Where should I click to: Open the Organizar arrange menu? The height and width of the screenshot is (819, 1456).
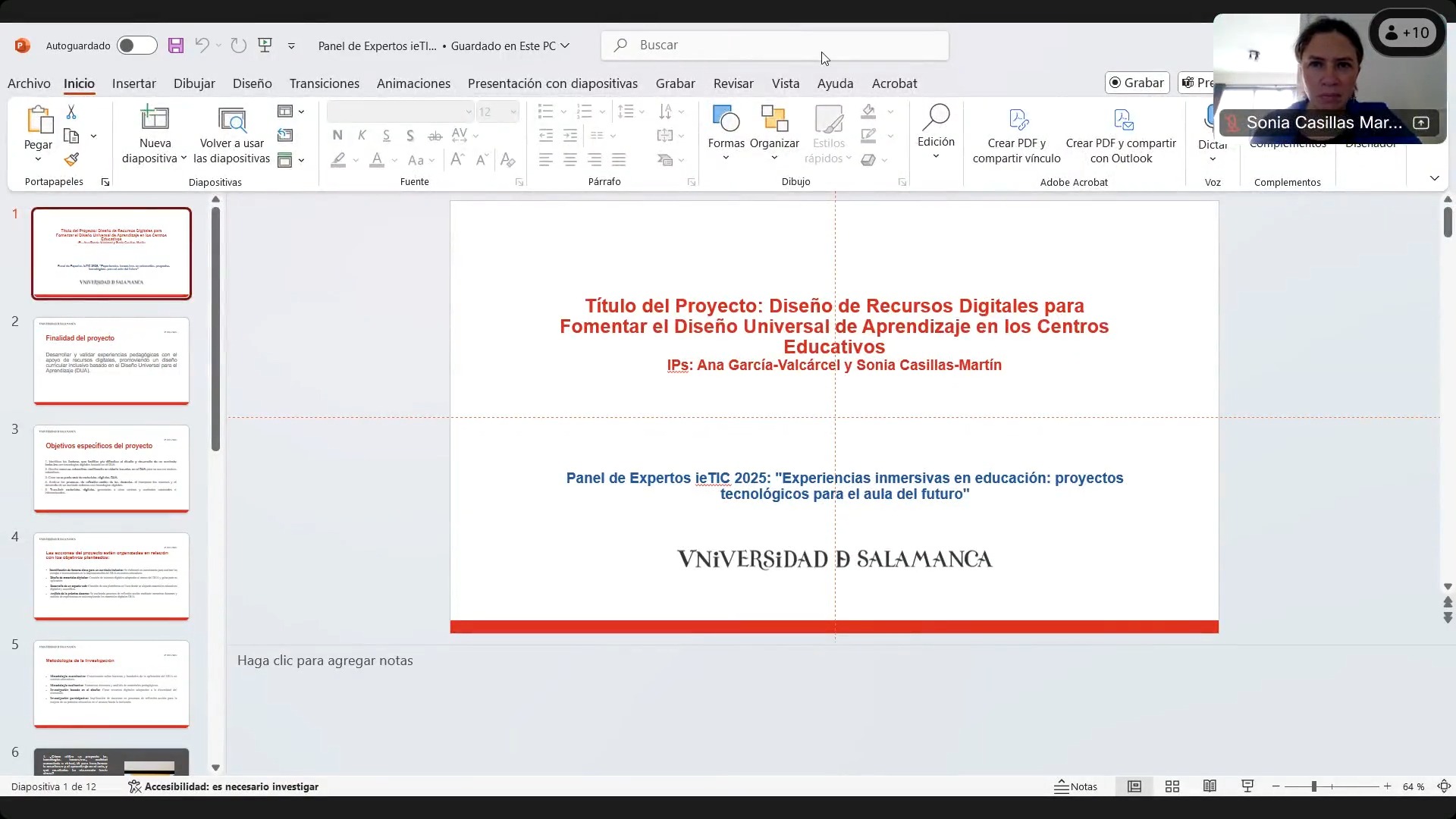[x=774, y=133]
